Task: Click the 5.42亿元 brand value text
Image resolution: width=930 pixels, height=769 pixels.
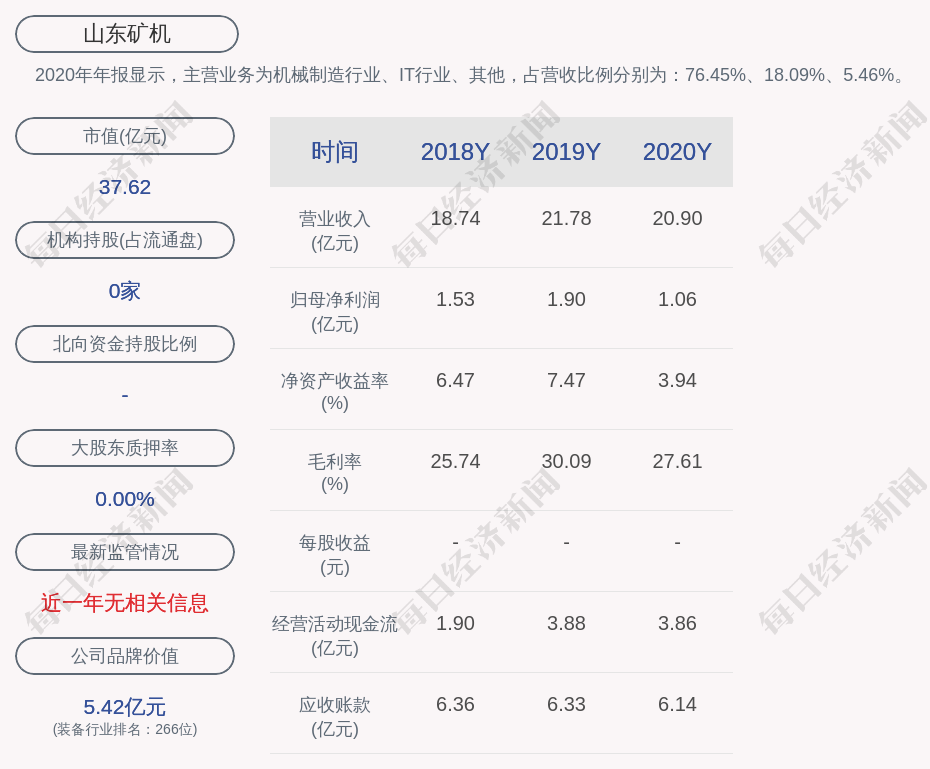Action: click(125, 707)
